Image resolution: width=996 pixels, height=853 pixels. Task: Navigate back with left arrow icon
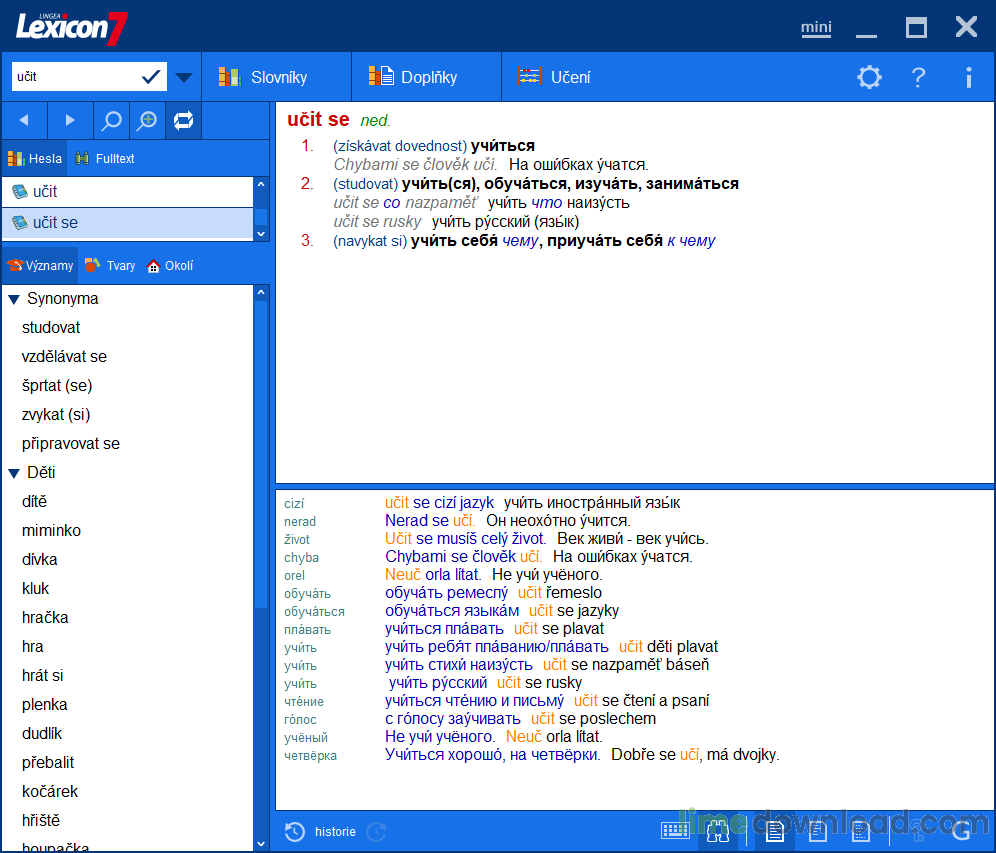[x=24, y=120]
